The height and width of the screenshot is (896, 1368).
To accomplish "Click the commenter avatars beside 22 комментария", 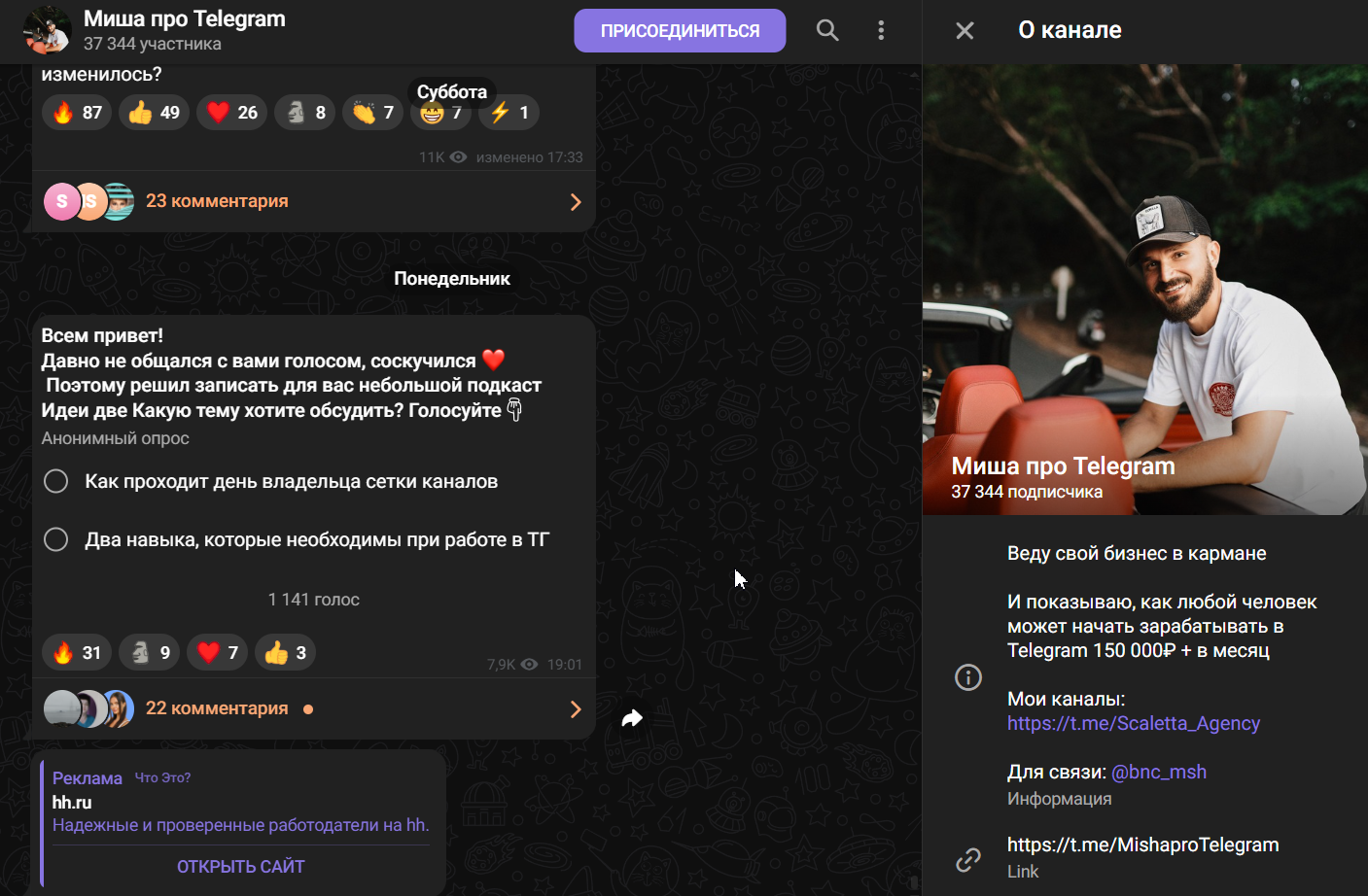I will tap(89, 709).
